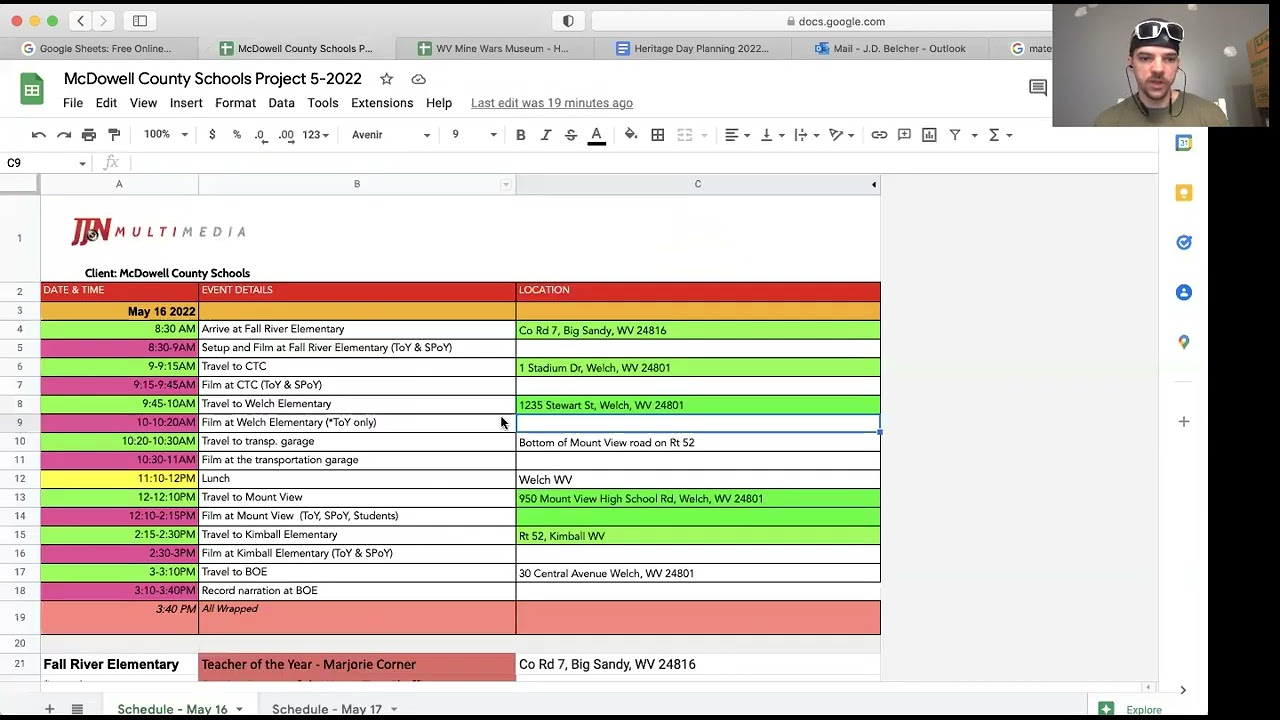Open Contacts side panel icon
Screen dimensions: 1280x720
pyautogui.click(x=1184, y=292)
